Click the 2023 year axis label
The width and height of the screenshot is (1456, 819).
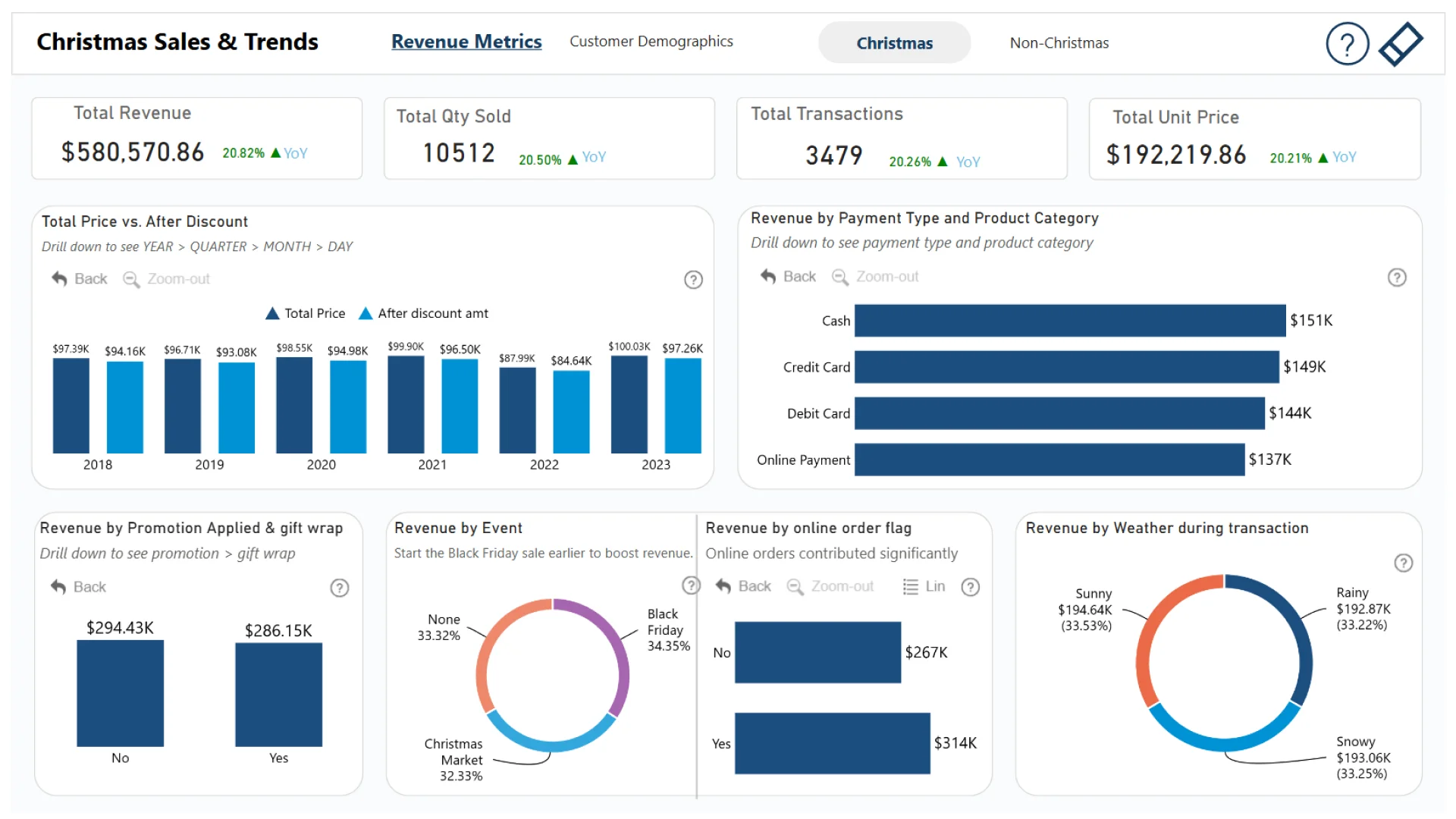coord(656,465)
